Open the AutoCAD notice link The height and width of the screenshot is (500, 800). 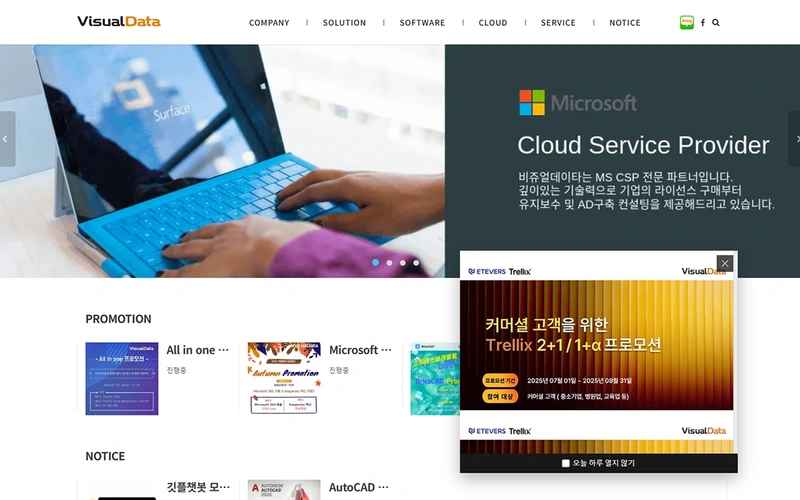[x=359, y=487]
